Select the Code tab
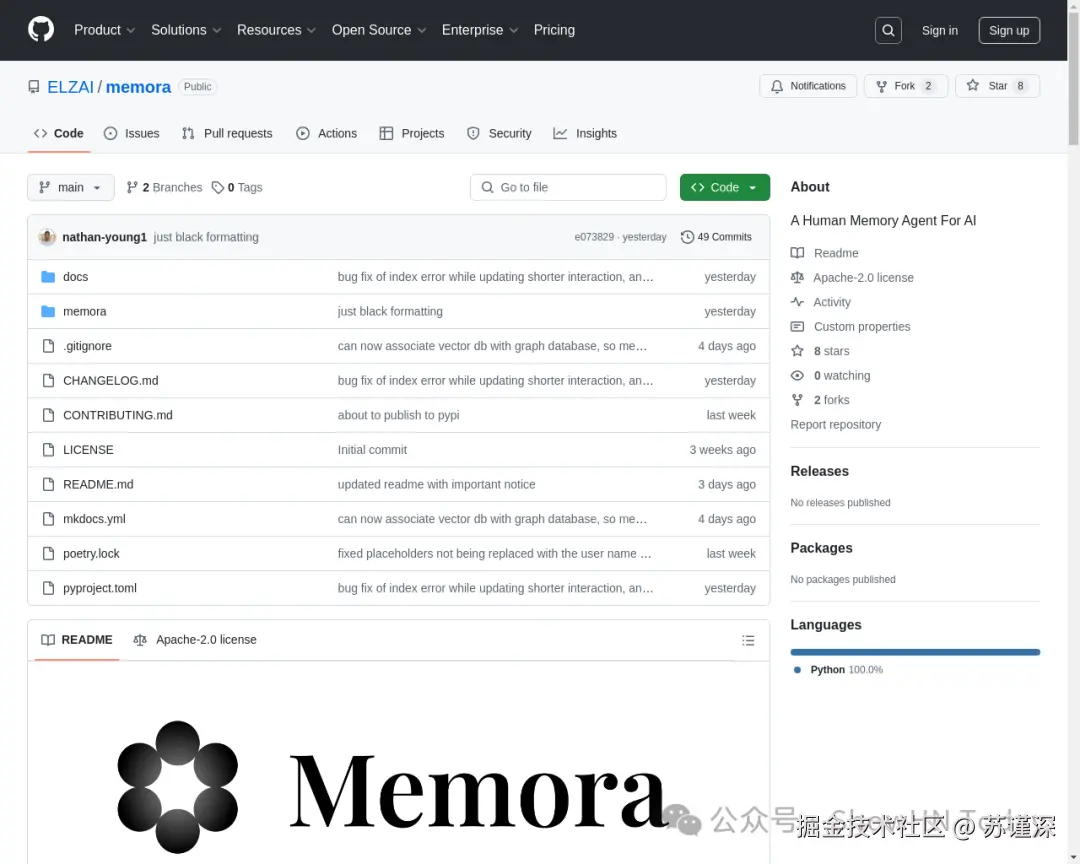Screen dimensions: 1080x864 59,134
